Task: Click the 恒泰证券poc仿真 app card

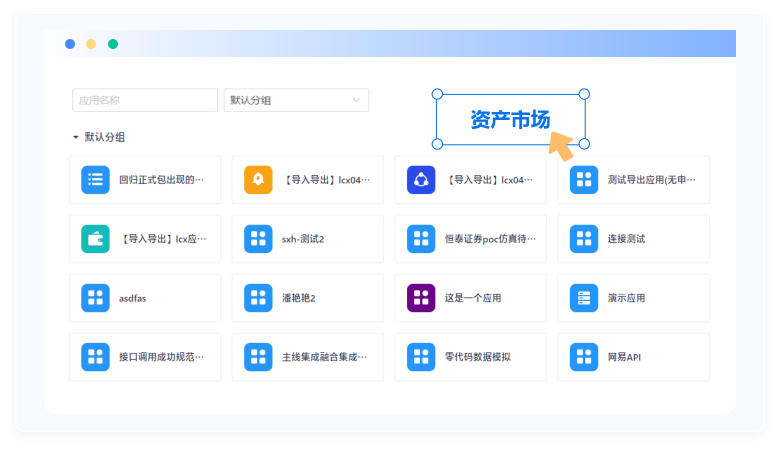Action: pos(470,239)
